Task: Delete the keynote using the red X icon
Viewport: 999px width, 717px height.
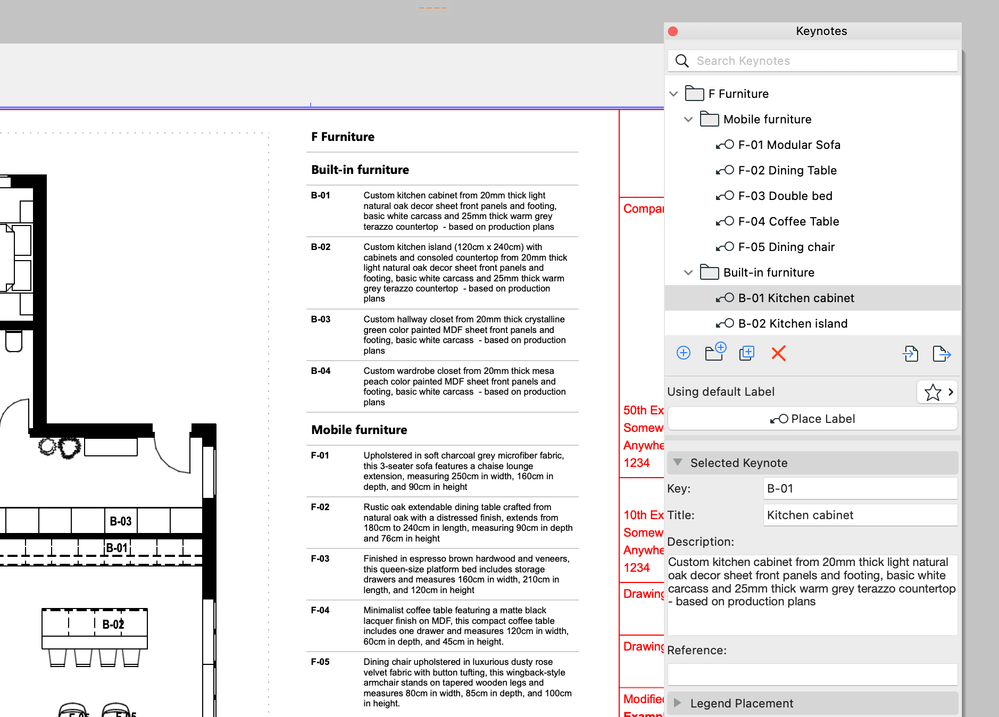Action: [779, 352]
